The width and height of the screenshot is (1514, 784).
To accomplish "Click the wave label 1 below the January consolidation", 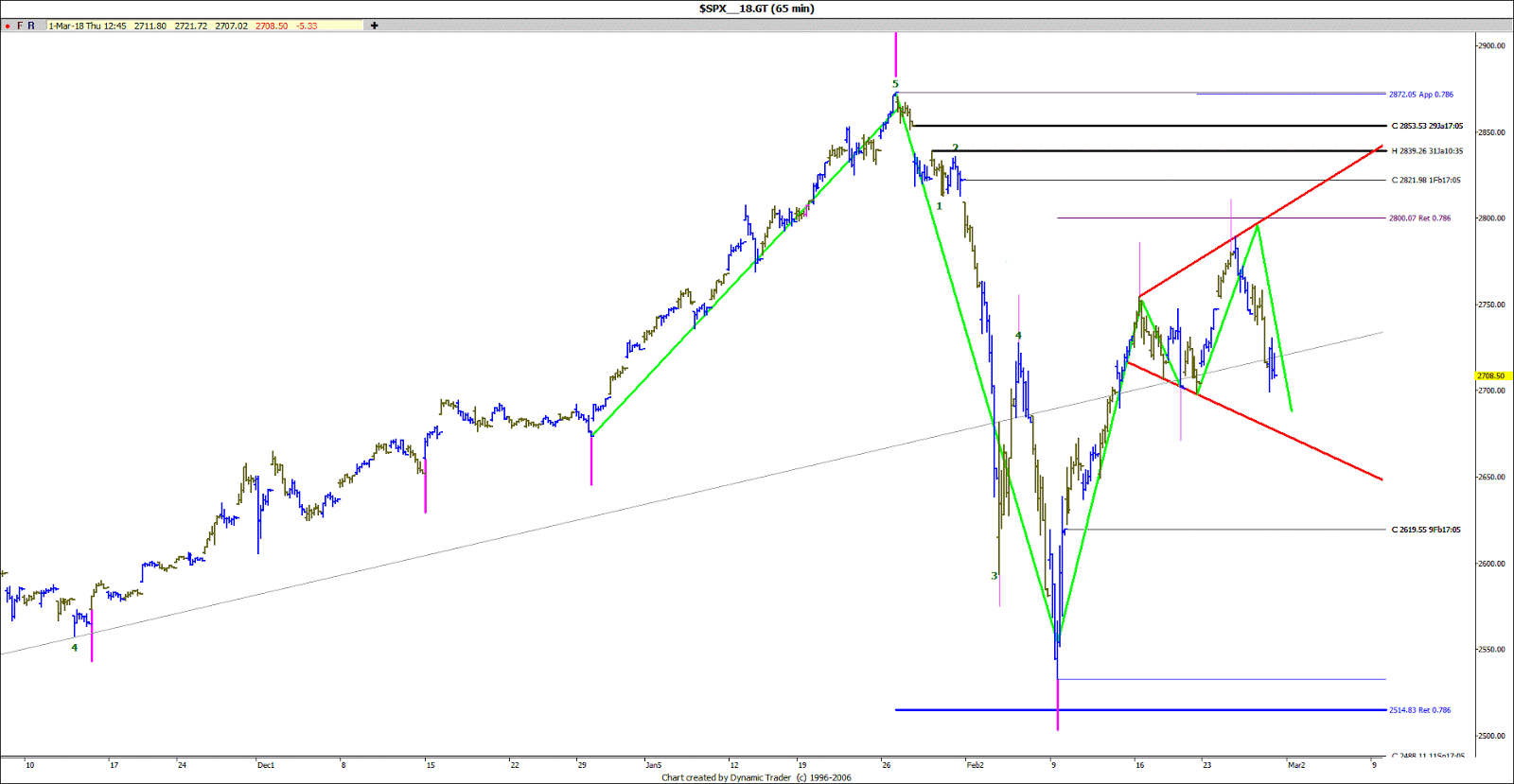I will (x=940, y=206).
